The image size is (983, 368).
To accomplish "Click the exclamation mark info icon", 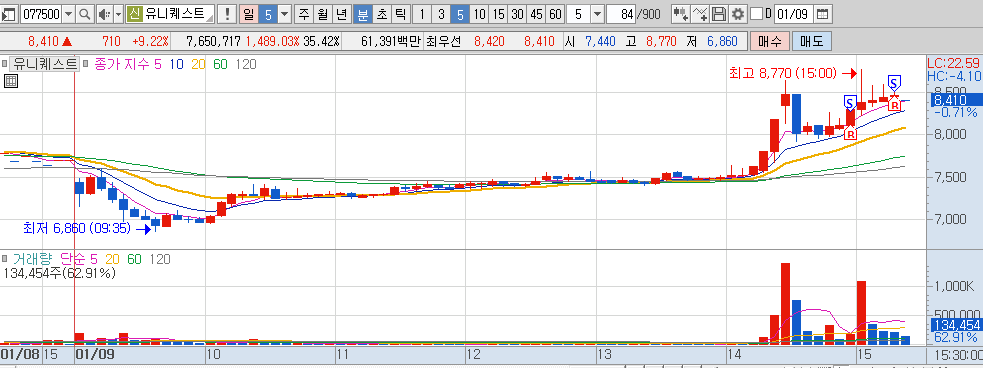I will (227, 14).
